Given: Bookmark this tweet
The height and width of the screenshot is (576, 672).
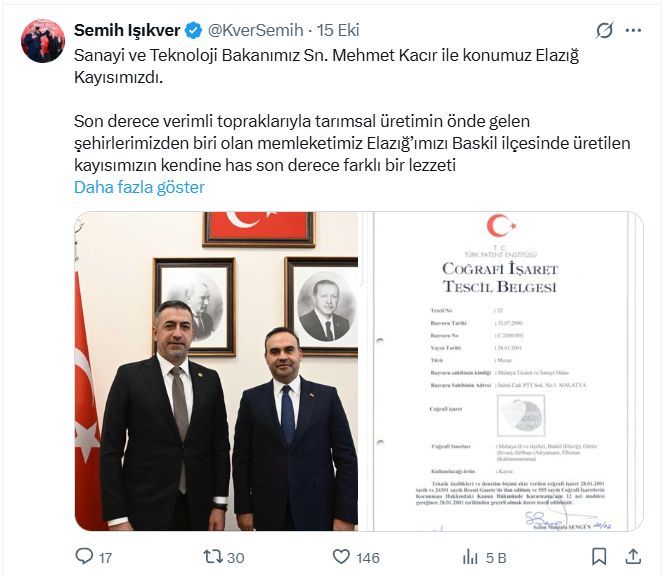Looking at the screenshot, I should [x=599, y=557].
